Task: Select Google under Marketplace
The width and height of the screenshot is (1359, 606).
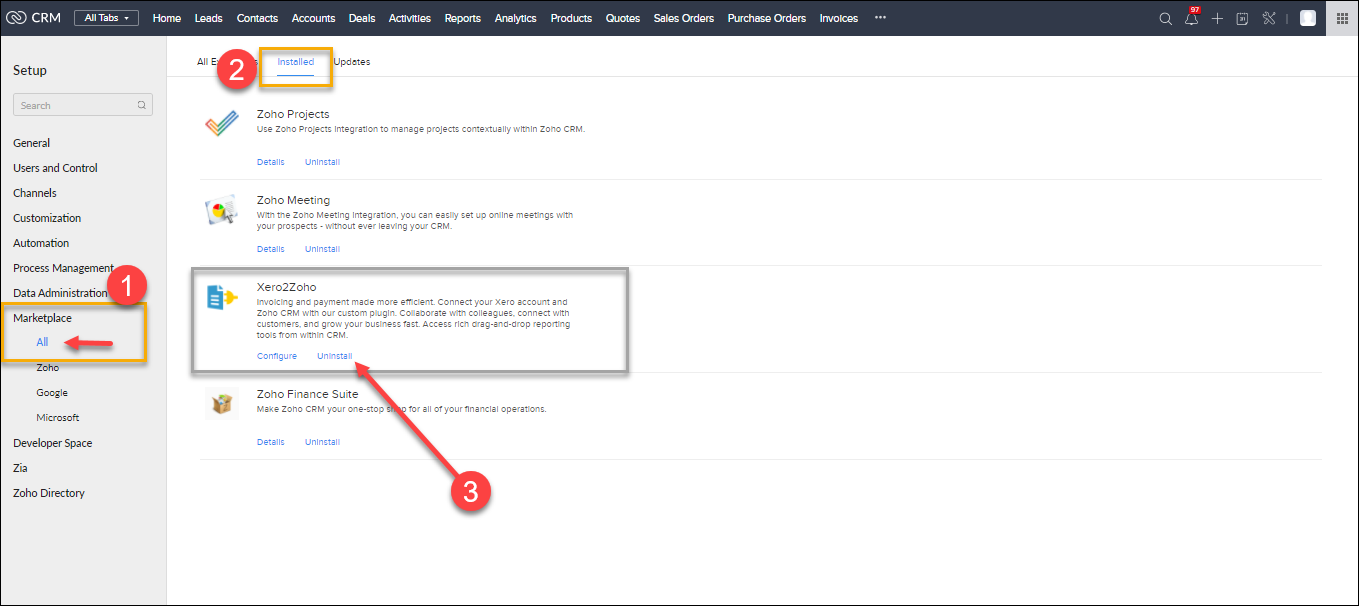Action: point(52,393)
